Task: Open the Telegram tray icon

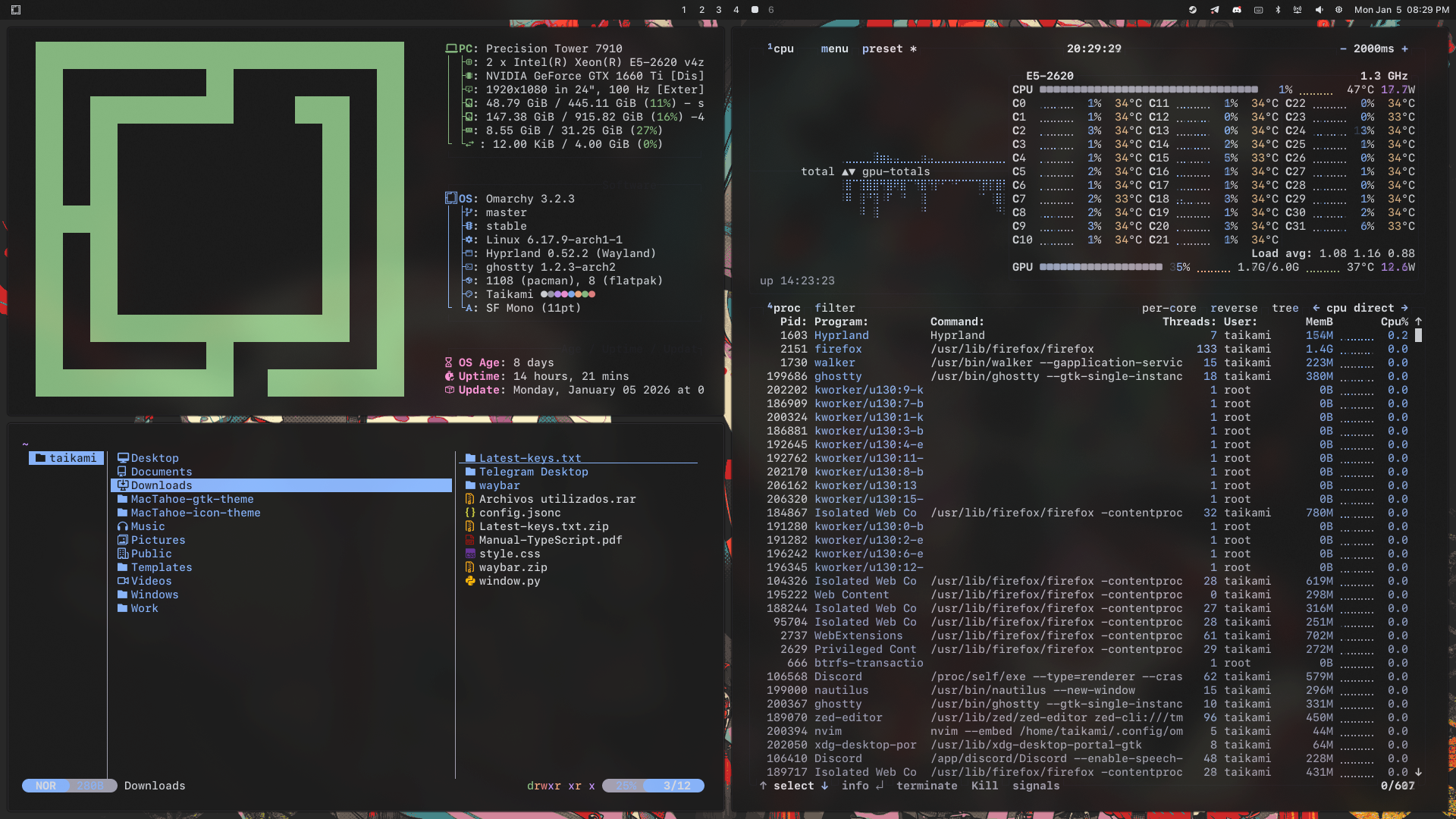Action: (x=1215, y=10)
